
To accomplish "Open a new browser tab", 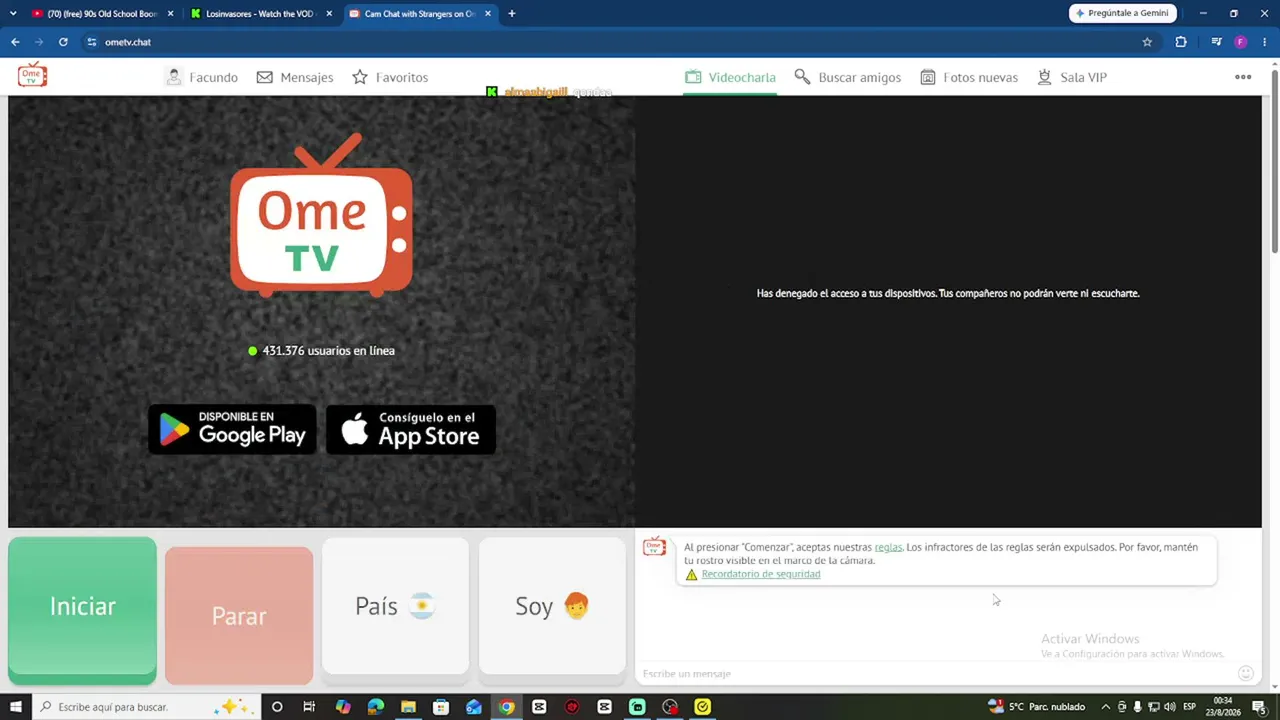I will click(512, 14).
